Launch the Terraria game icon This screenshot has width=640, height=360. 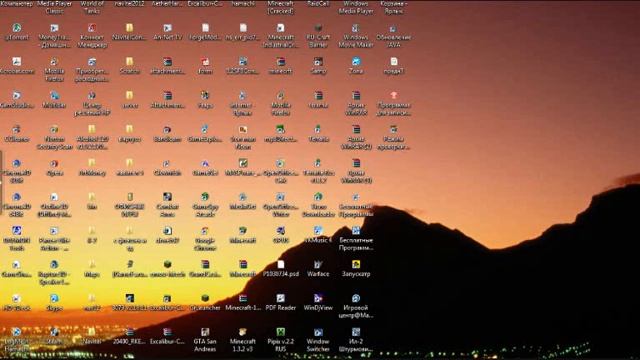[x=318, y=129]
